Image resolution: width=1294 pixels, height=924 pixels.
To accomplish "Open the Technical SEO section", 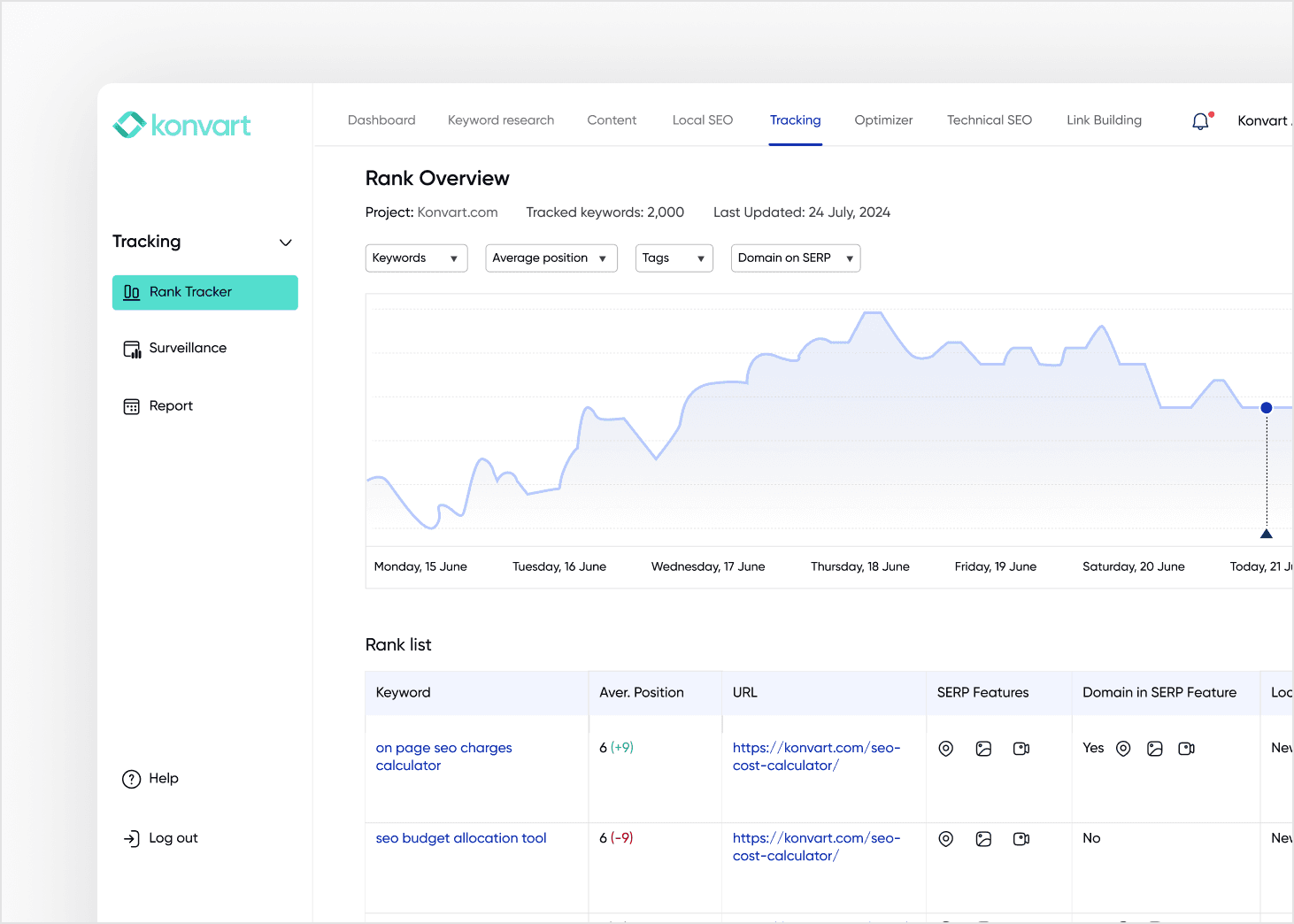I will [x=990, y=119].
